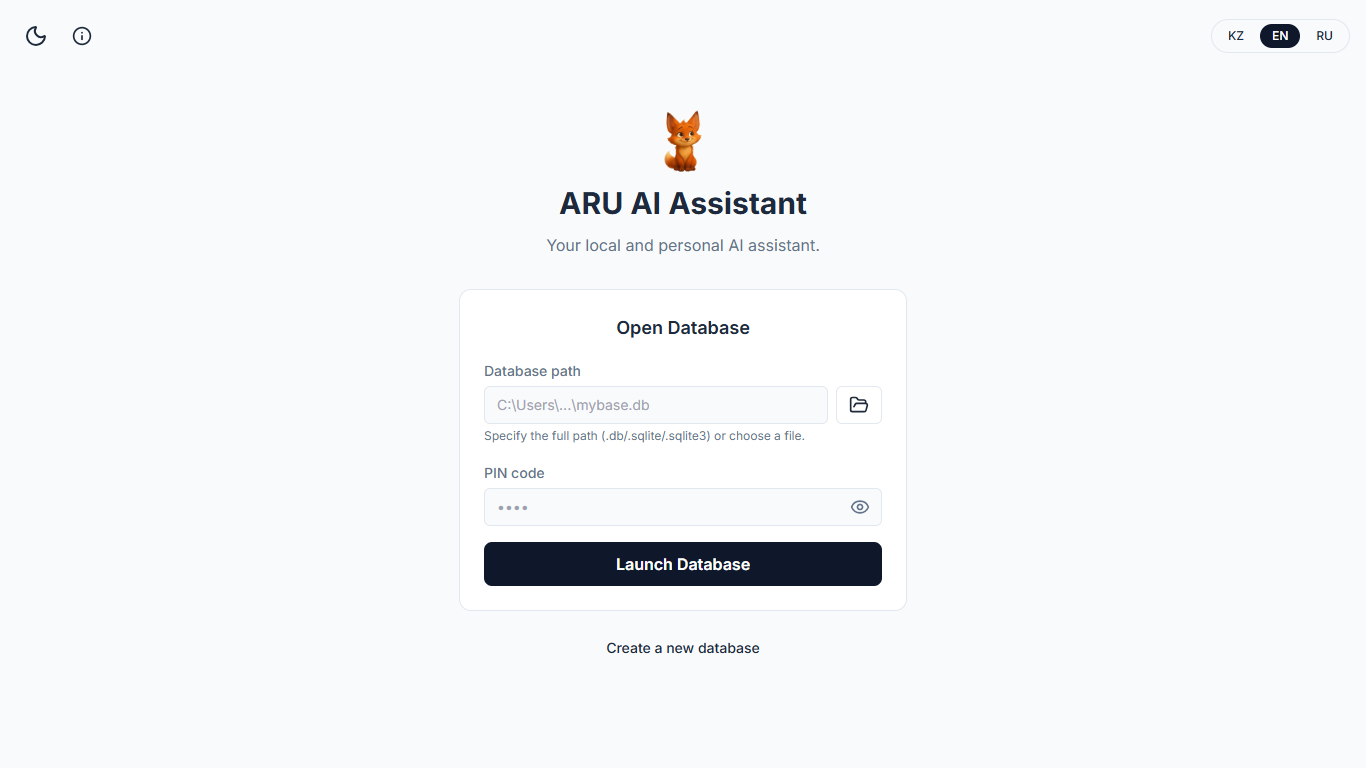The height and width of the screenshot is (768, 1366).
Task: Click the fox logo of ARU AI Assistant
Action: click(683, 140)
